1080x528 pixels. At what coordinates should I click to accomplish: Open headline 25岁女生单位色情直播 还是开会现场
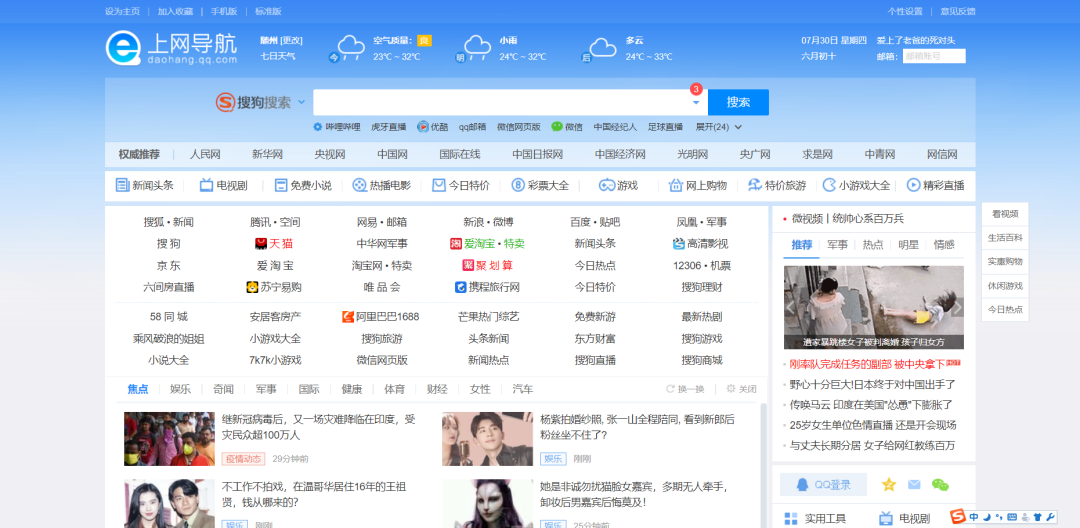873,425
